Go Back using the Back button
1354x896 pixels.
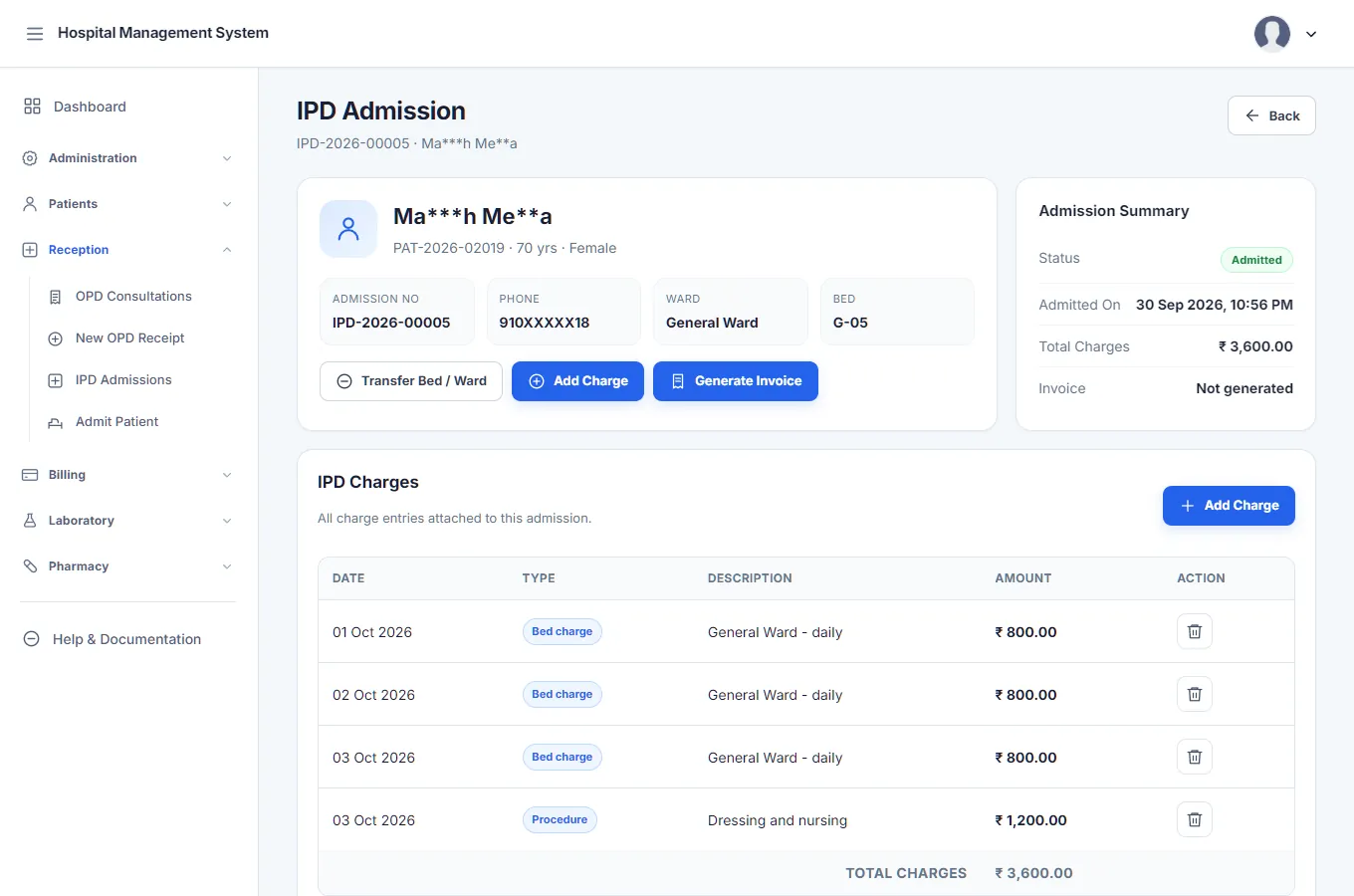[1271, 115]
